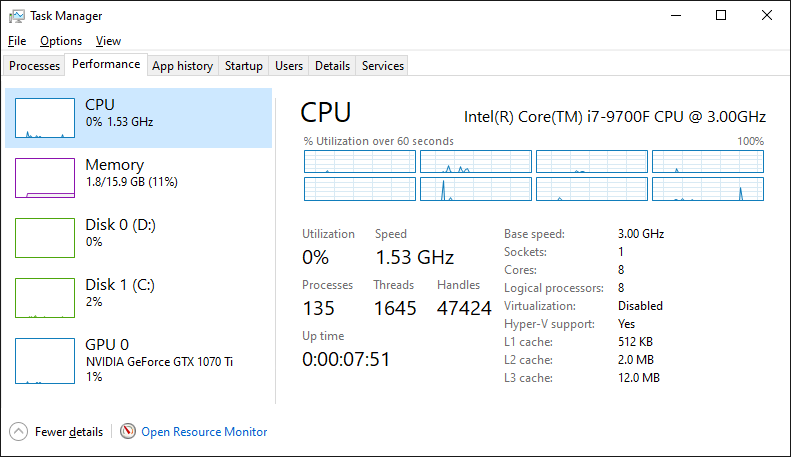Expand the View menu

[x=108, y=41]
